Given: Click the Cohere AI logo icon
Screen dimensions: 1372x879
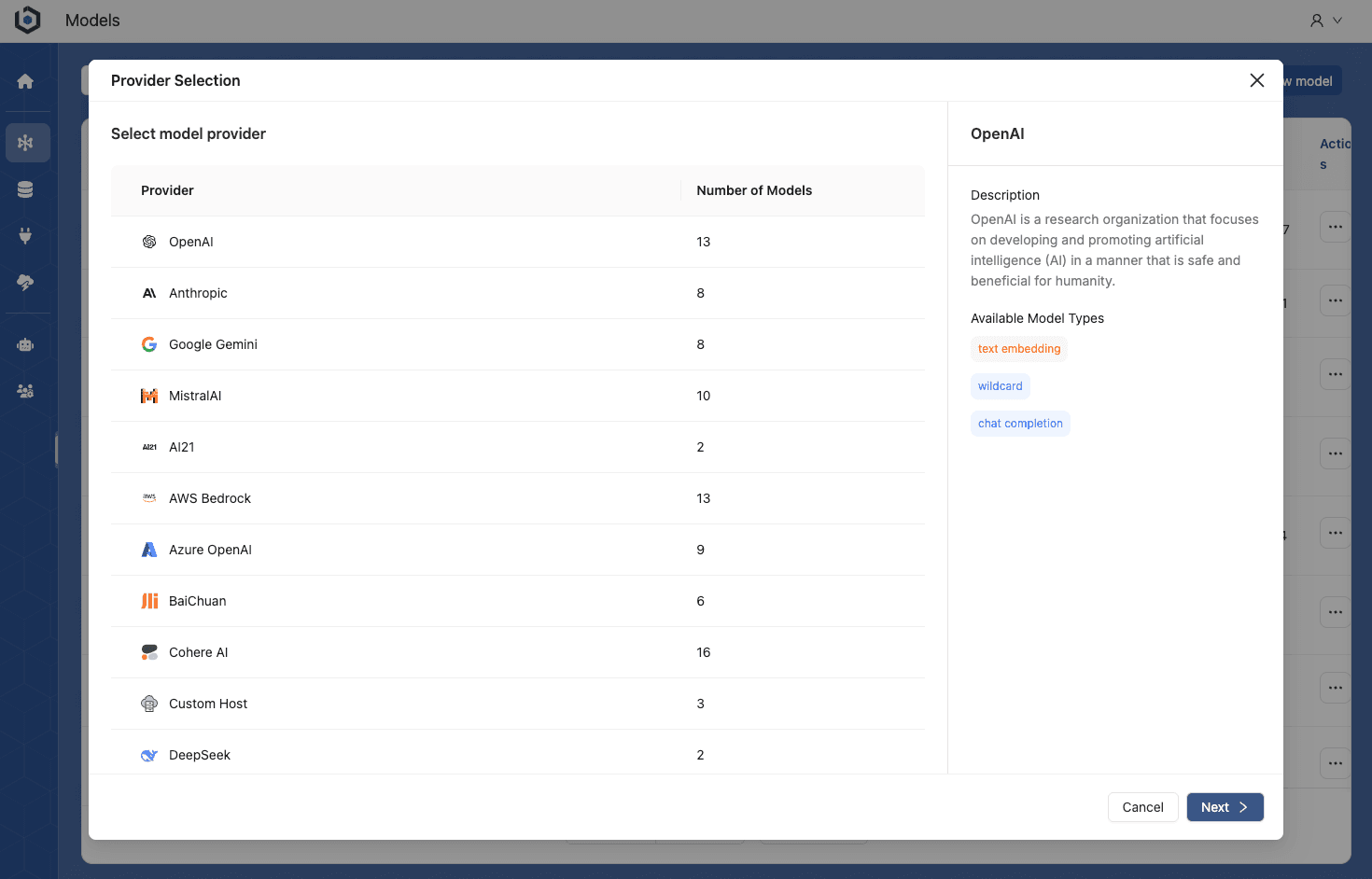Looking at the screenshot, I should [149, 652].
